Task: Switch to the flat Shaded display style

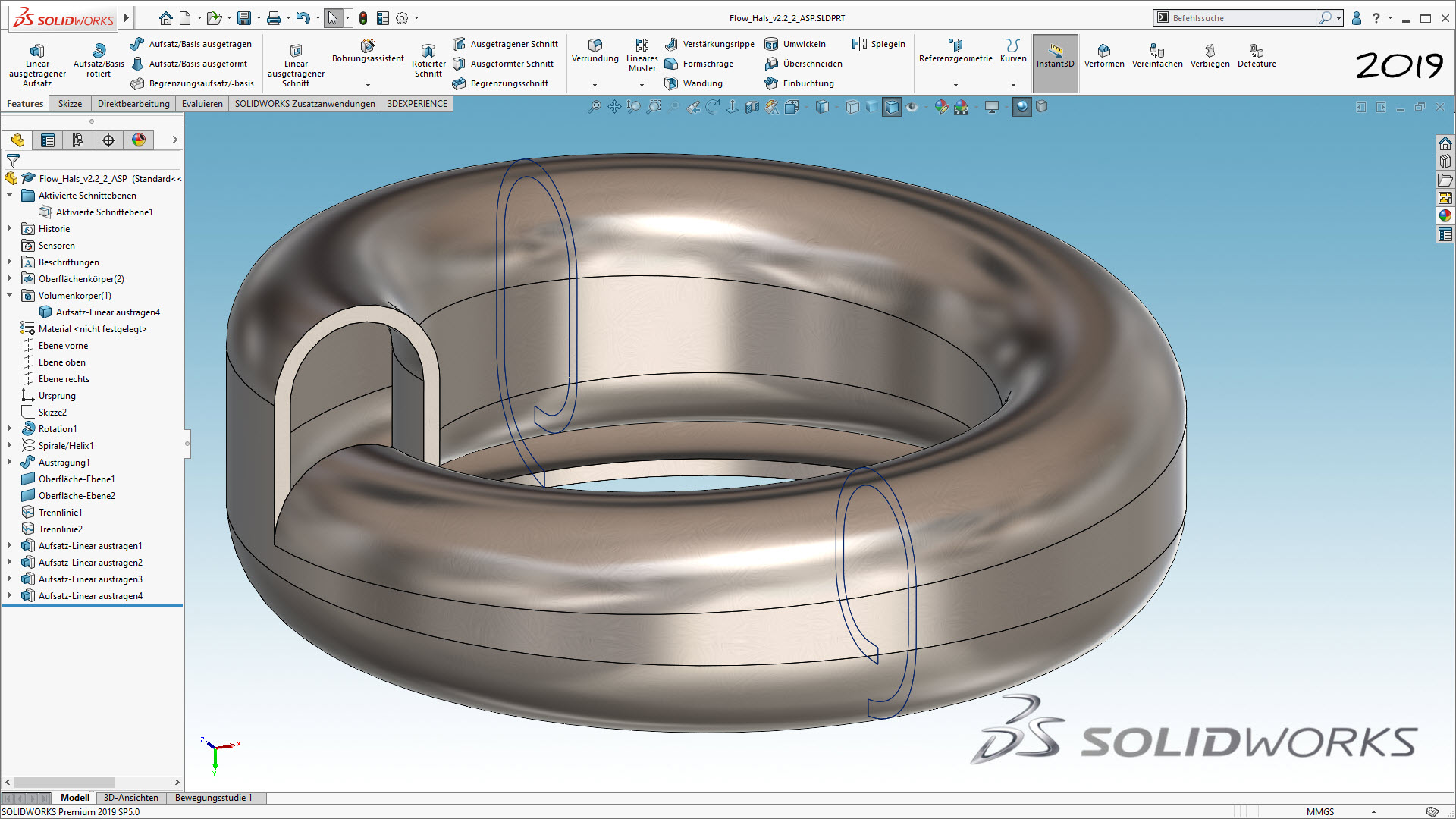Action: coord(872,107)
